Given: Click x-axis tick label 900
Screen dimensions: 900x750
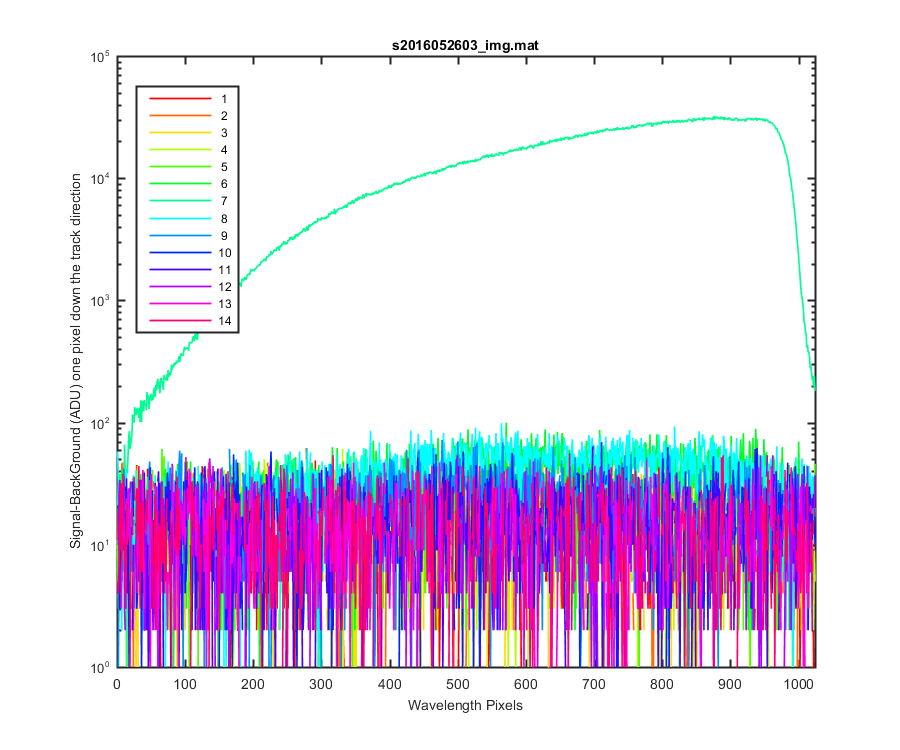Looking at the screenshot, I should pos(730,684).
